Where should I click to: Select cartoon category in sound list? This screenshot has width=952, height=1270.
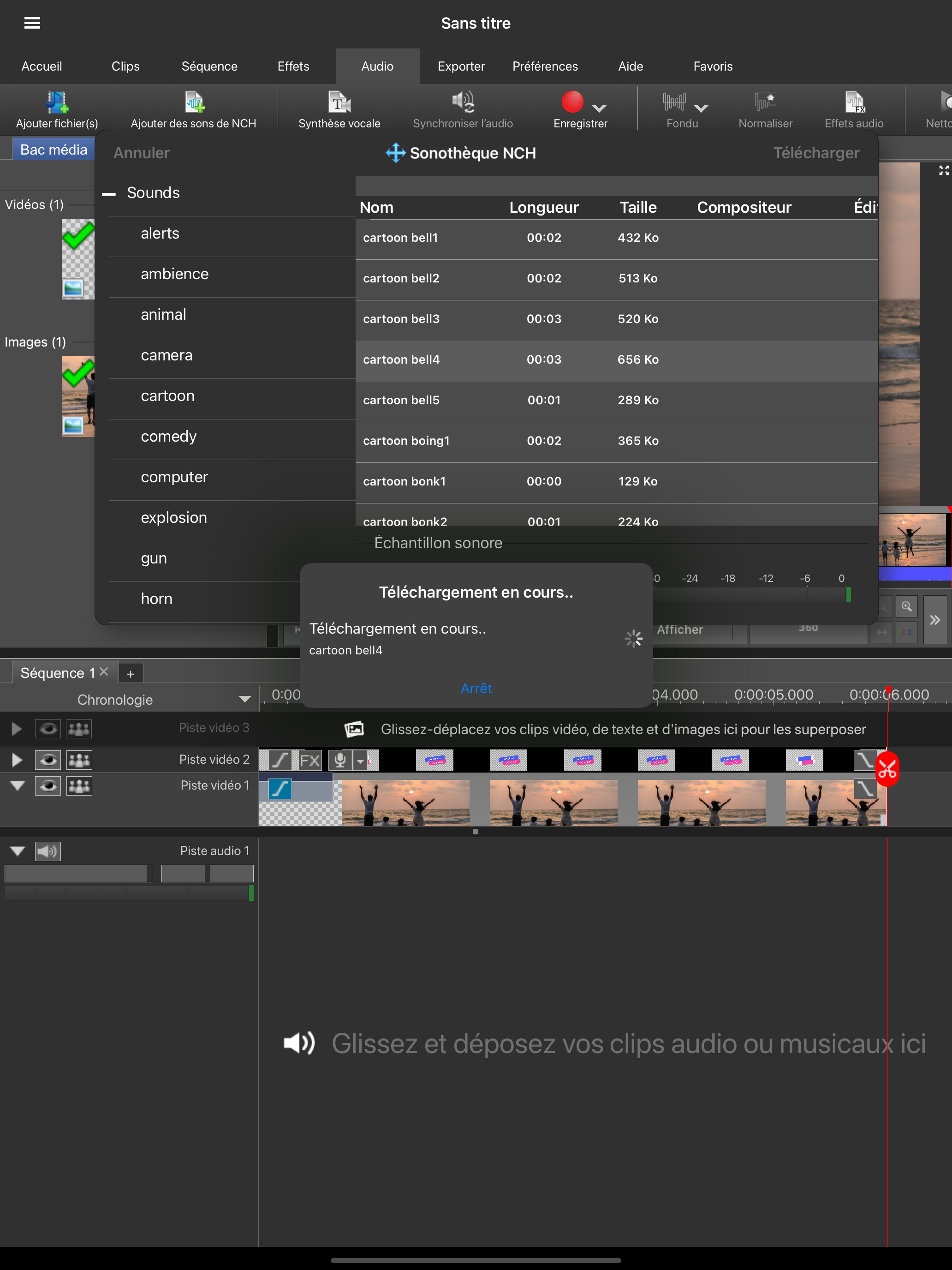pyautogui.click(x=232, y=396)
